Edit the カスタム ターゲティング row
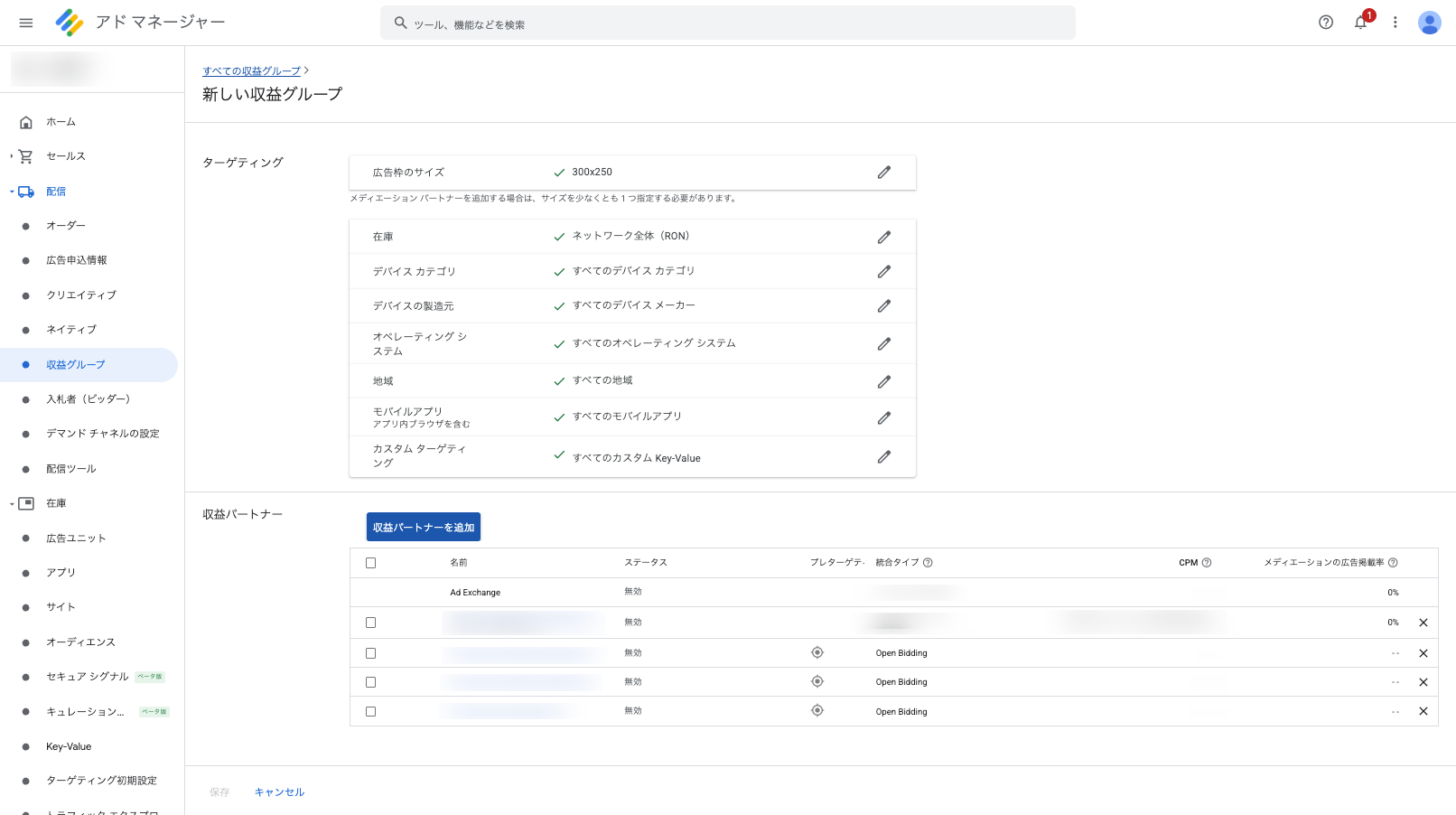This screenshot has width=1456, height=815. click(x=884, y=456)
